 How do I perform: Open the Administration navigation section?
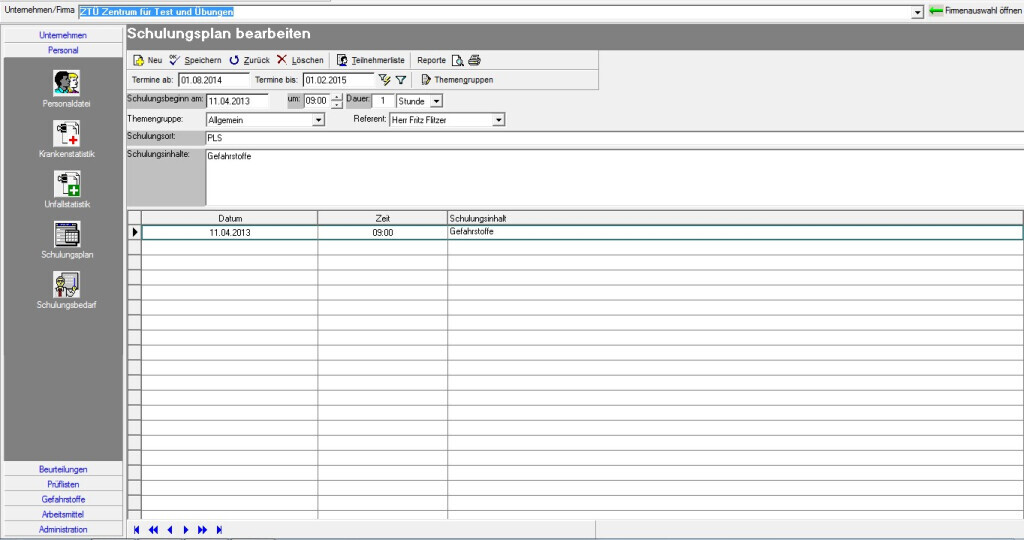tap(64, 529)
